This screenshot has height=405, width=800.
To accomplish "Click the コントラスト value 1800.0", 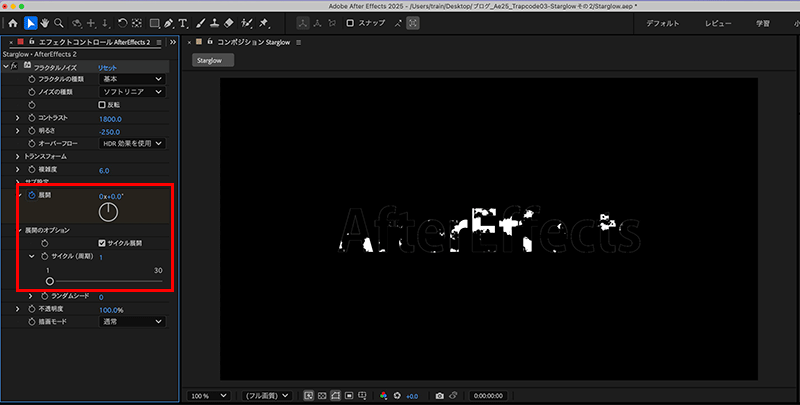I will (110, 119).
